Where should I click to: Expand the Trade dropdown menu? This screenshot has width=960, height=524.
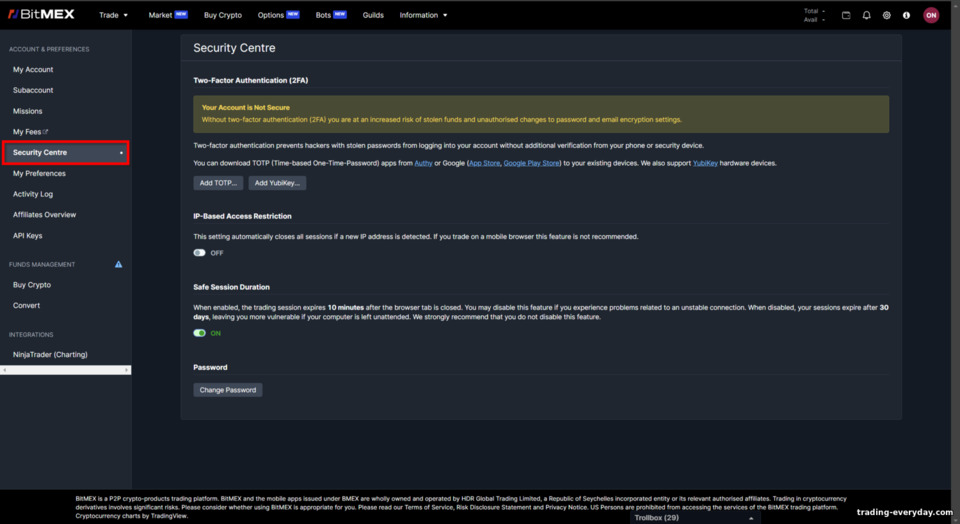point(114,15)
